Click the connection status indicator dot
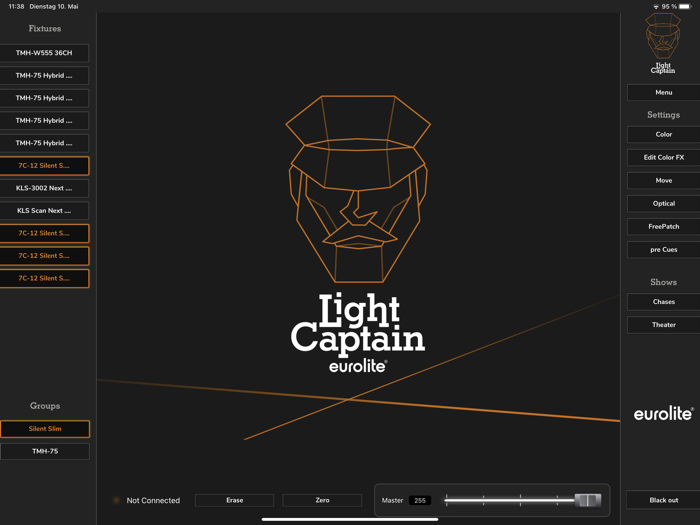This screenshot has width=700, height=525. [x=117, y=500]
